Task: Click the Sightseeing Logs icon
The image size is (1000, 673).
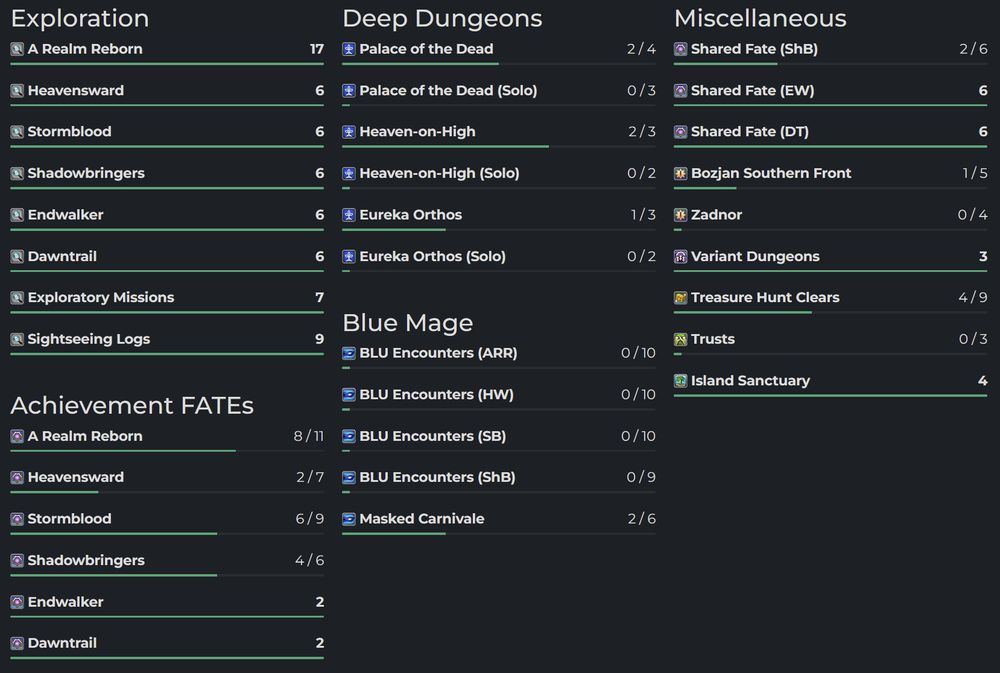Action: (17, 339)
